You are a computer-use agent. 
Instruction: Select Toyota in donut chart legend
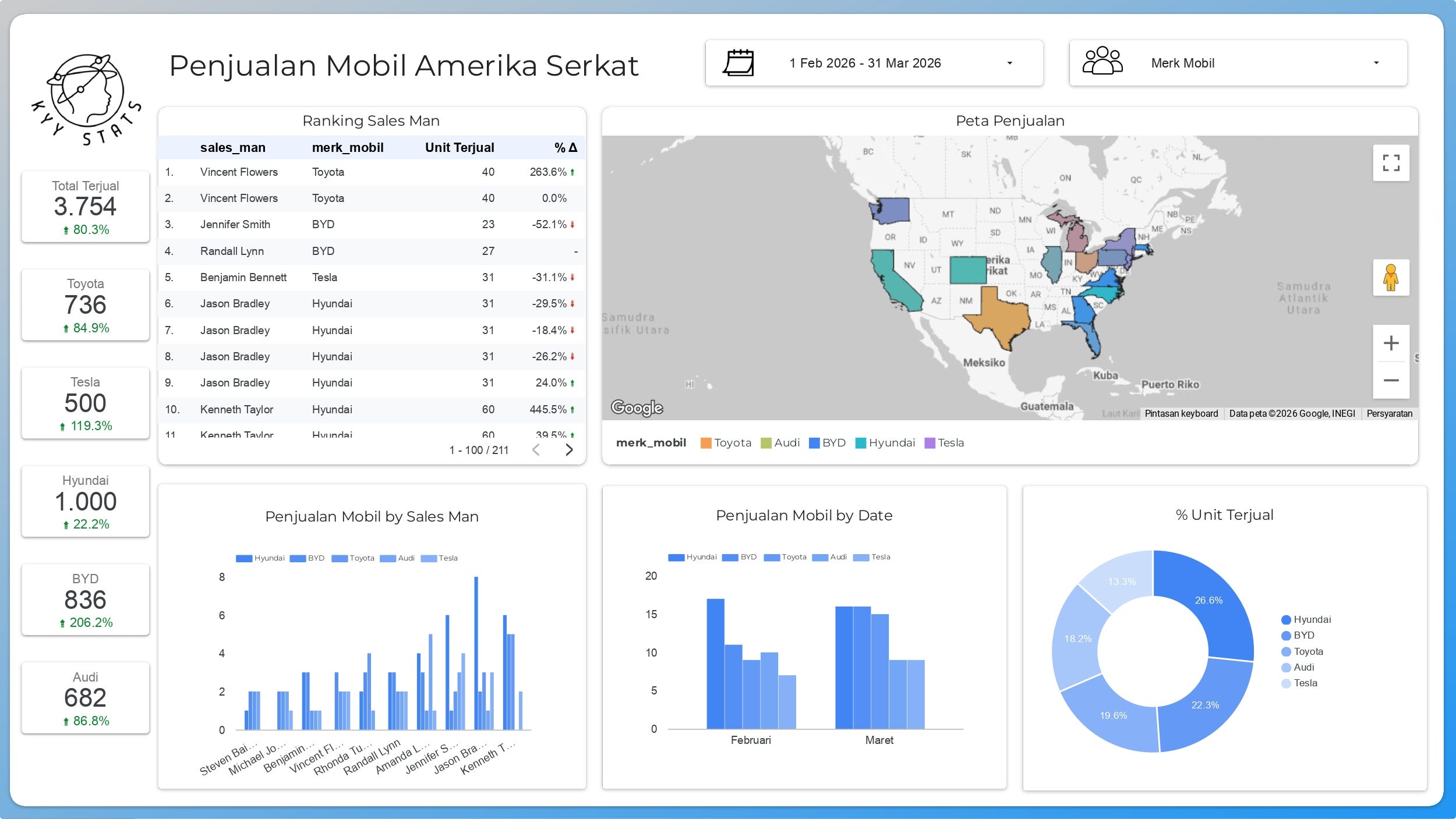(1302, 651)
